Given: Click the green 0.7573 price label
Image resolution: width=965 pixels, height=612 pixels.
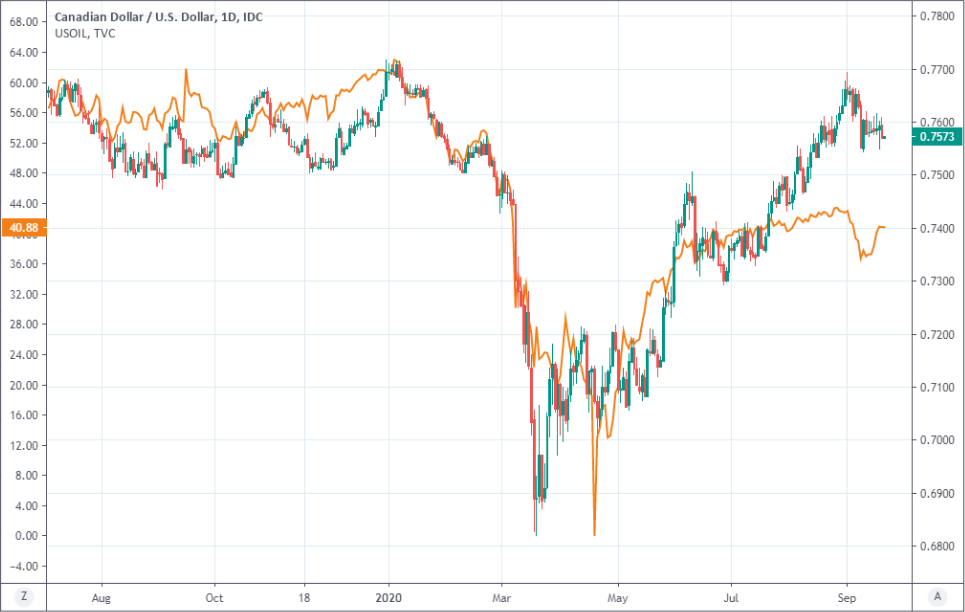Looking at the screenshot, I should 937,137.
